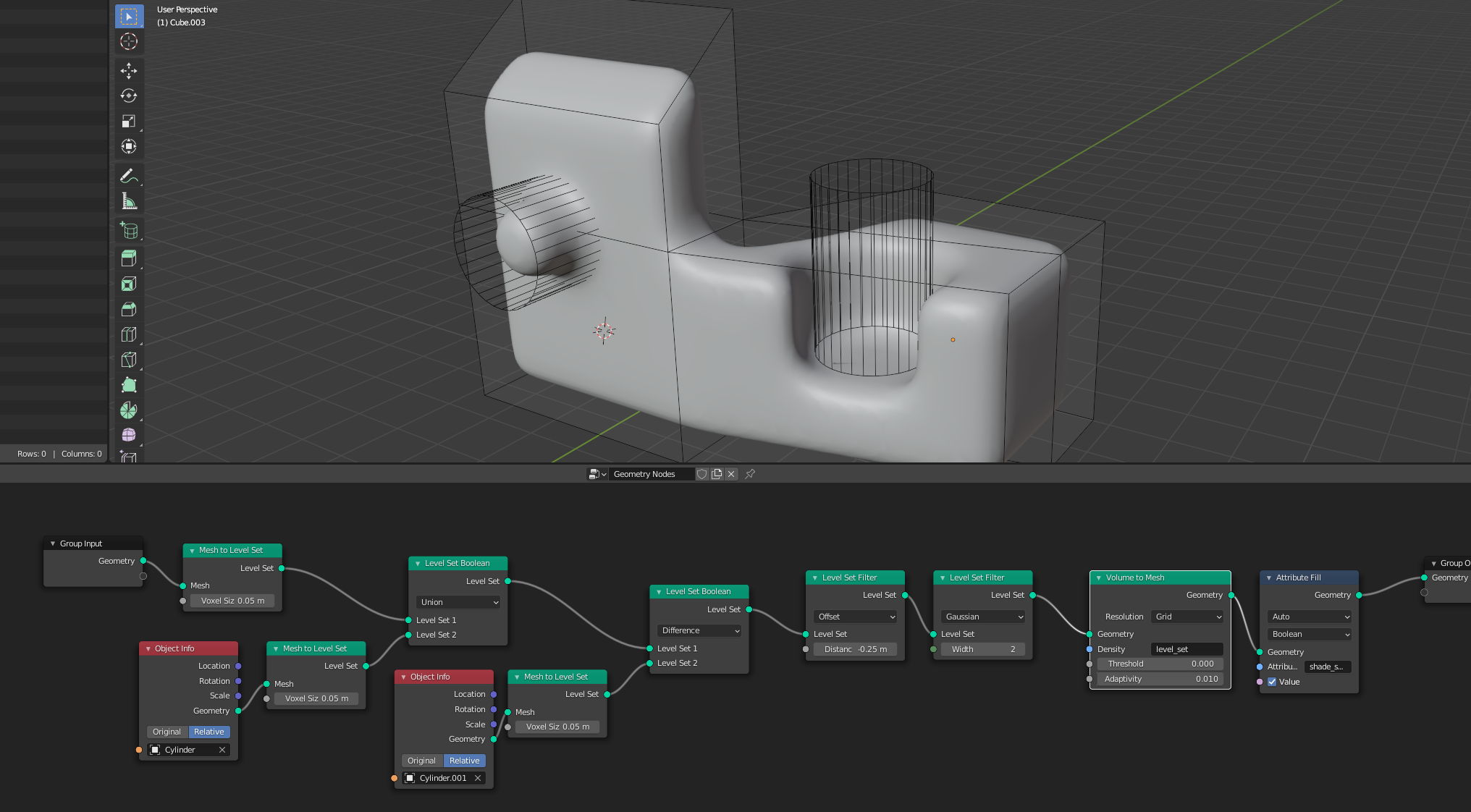Viewport: 1471px width, 812px height.
Task: Pin the Geometry Nodes node tree
Action: click(750, 474)
